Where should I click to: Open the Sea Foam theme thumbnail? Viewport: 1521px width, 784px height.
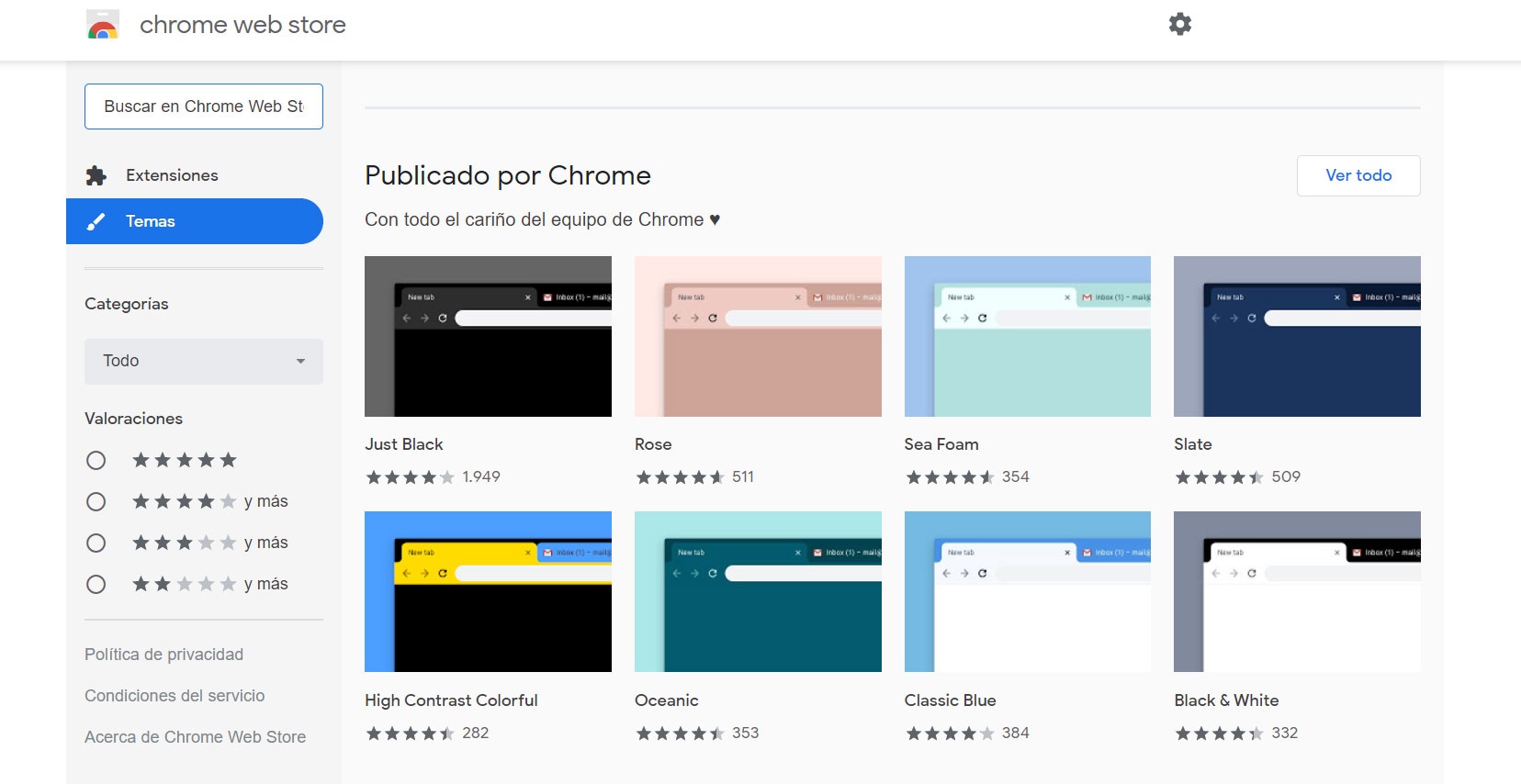[1028, 336]
